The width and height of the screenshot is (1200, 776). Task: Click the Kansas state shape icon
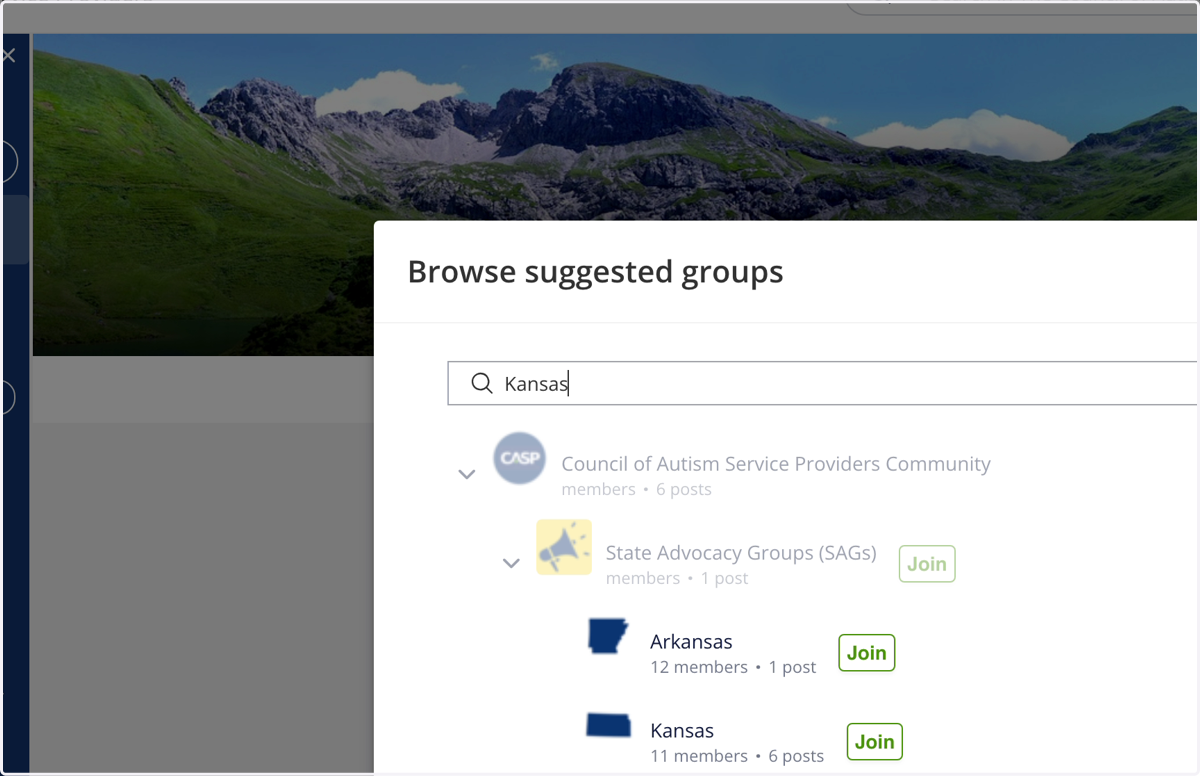[608, 726]
